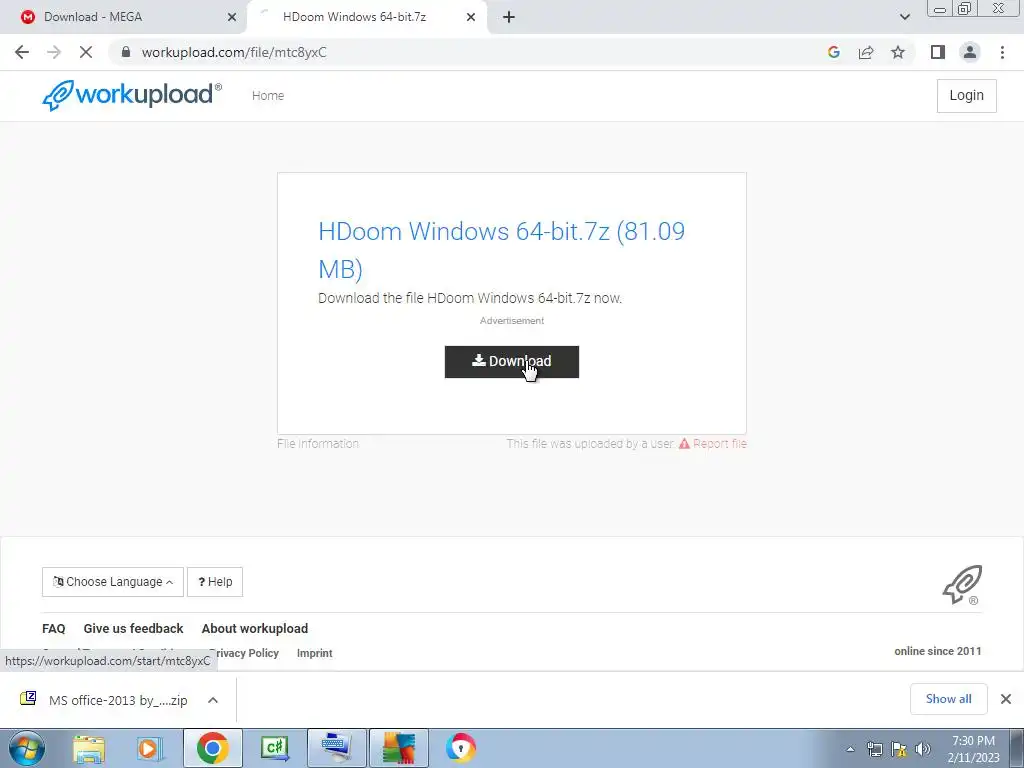
Task: Click the rocket icon in the footer
Action: [962, 584]
